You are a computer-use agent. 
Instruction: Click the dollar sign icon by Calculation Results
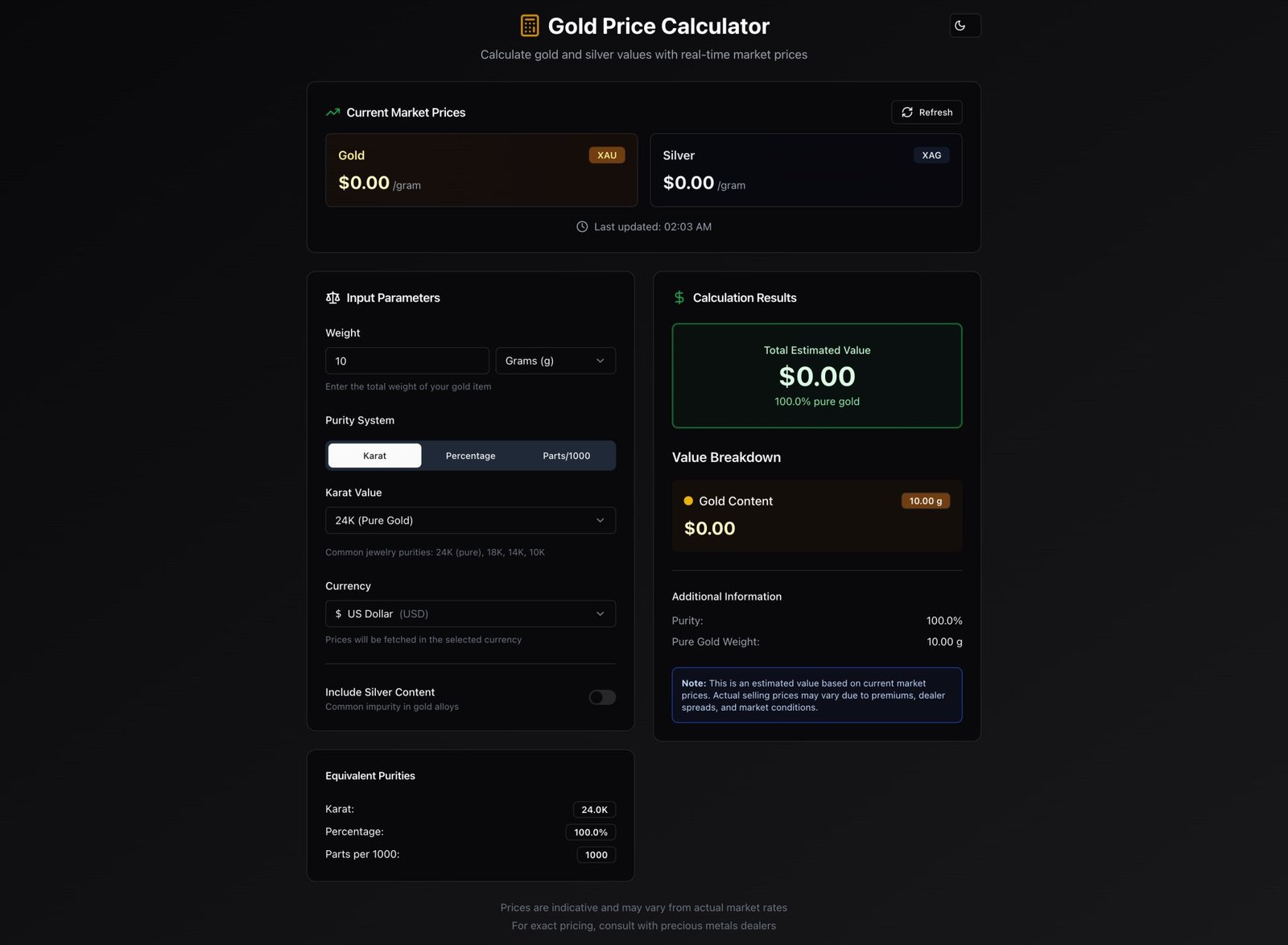point(679,298)
